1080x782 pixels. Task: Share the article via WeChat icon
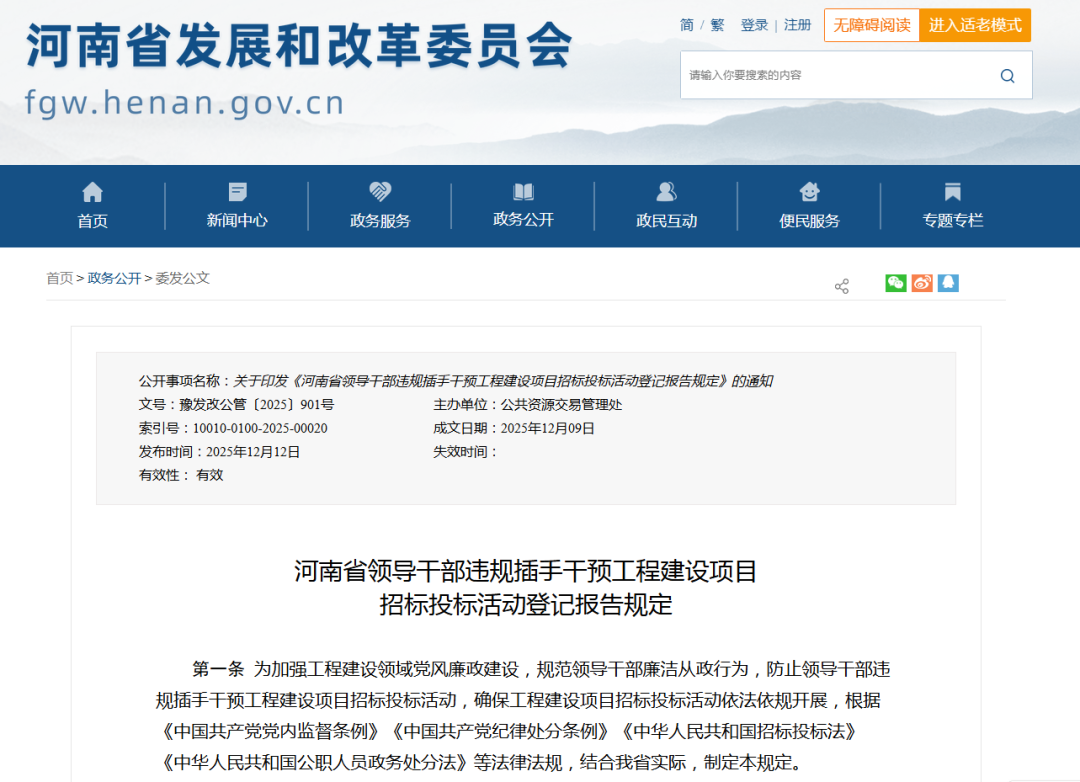895,283
